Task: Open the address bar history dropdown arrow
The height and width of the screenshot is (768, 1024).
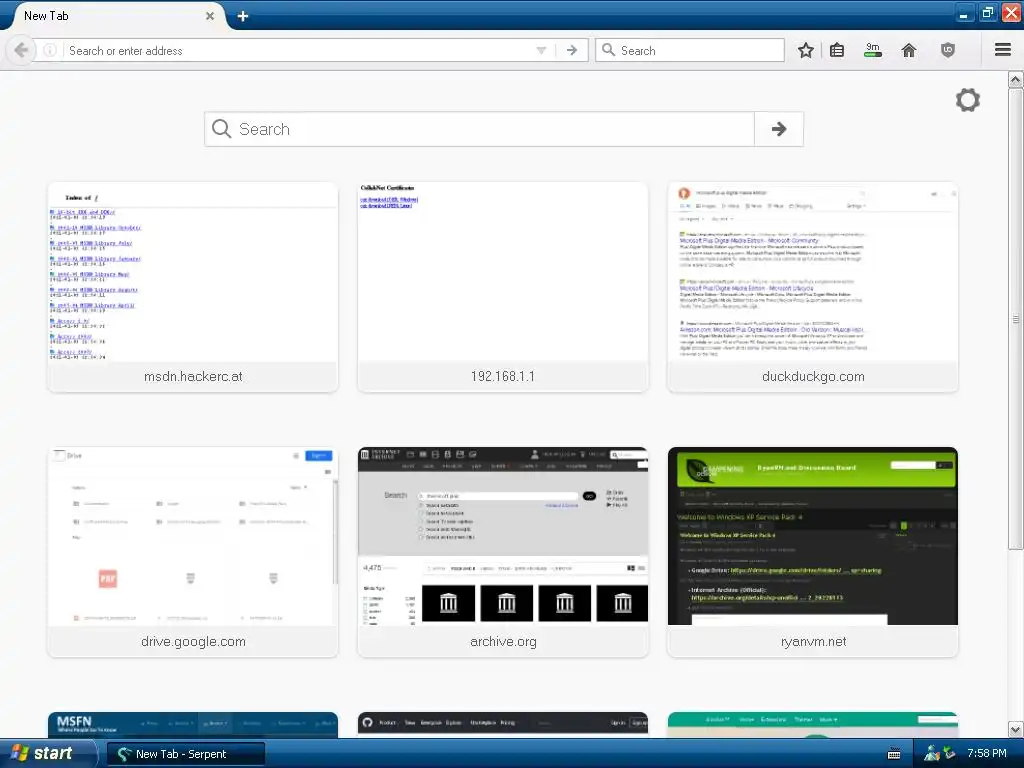Action: pyautogui.click(x=541, y=50)
